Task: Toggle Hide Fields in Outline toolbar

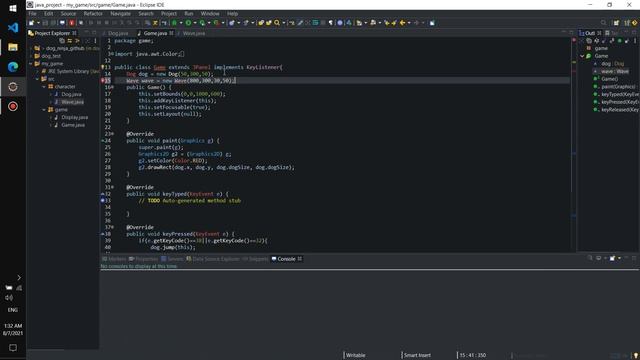Action: (604, 41)
